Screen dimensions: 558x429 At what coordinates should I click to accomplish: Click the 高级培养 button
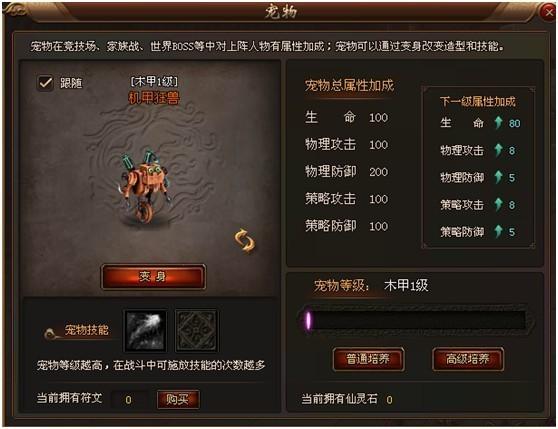point(468,359)
